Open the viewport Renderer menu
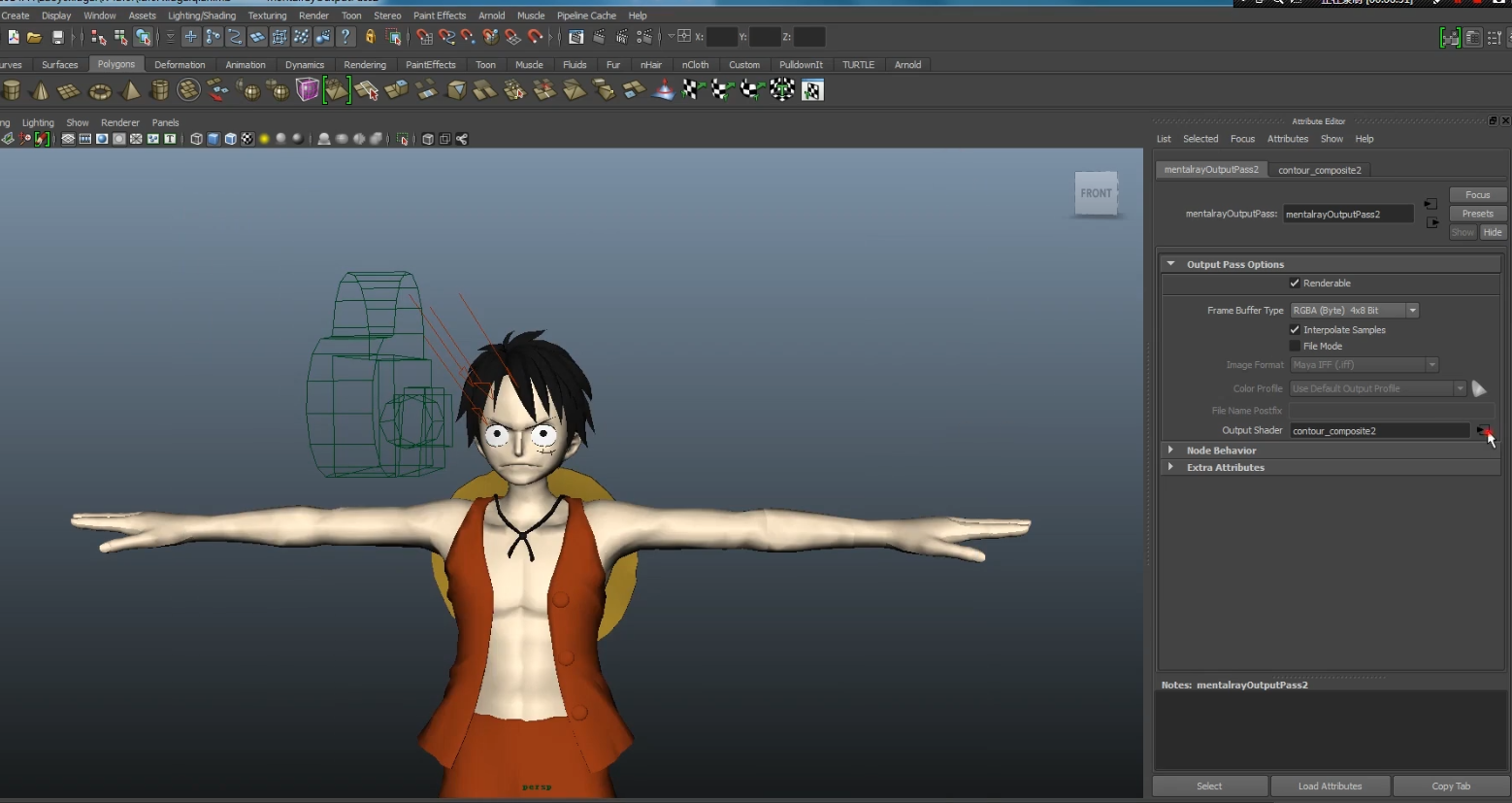Image resolution: width=1512 pixels, height=803 pixels. point(120,122)
